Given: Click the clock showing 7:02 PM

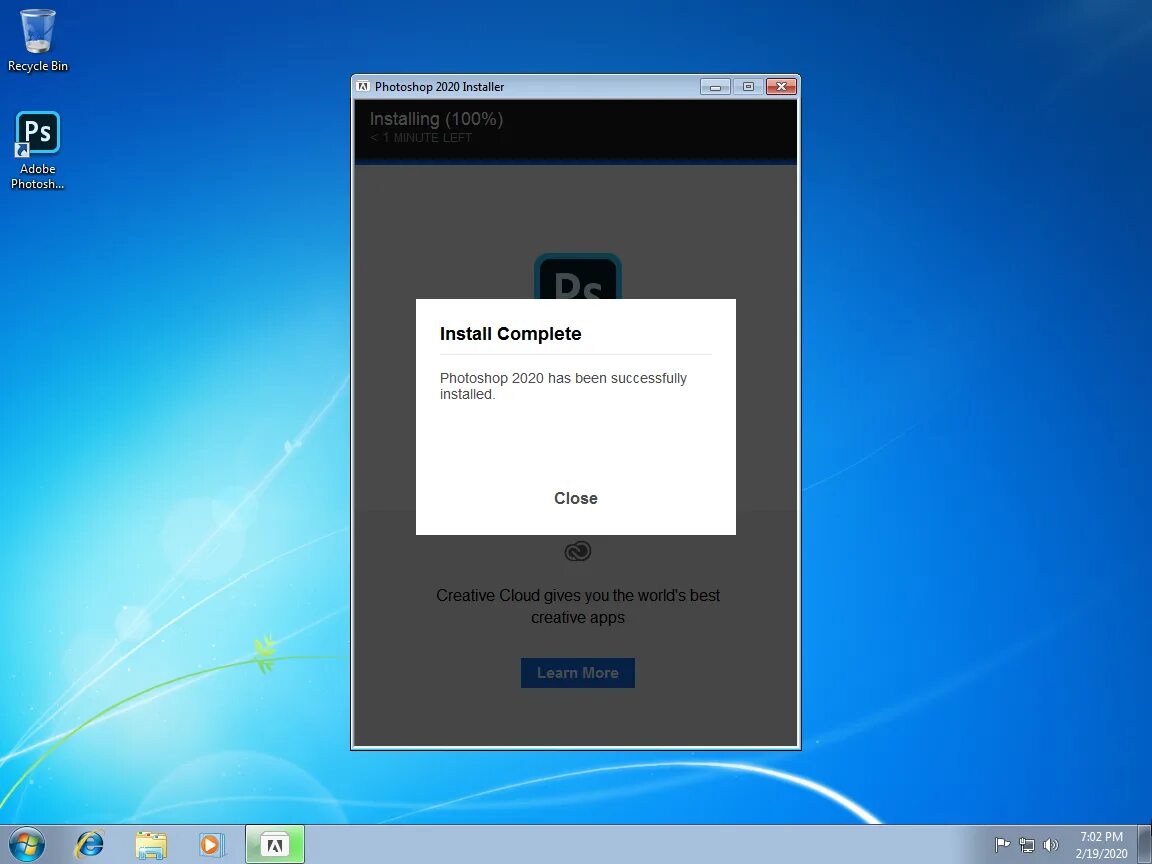Looking at the screenshot, I should 1101,845.
